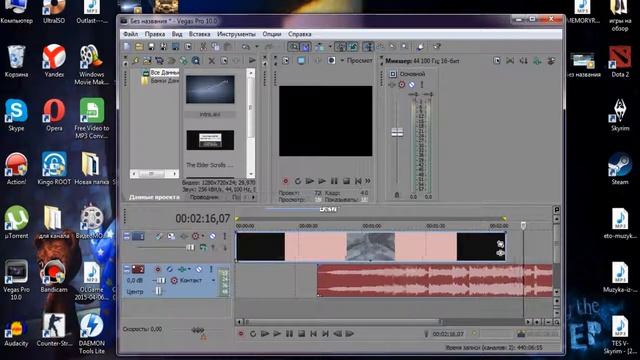Click the master volume fader in mixer
The width and height of the screenshot is (640, 360).
(x=397, y=133)
